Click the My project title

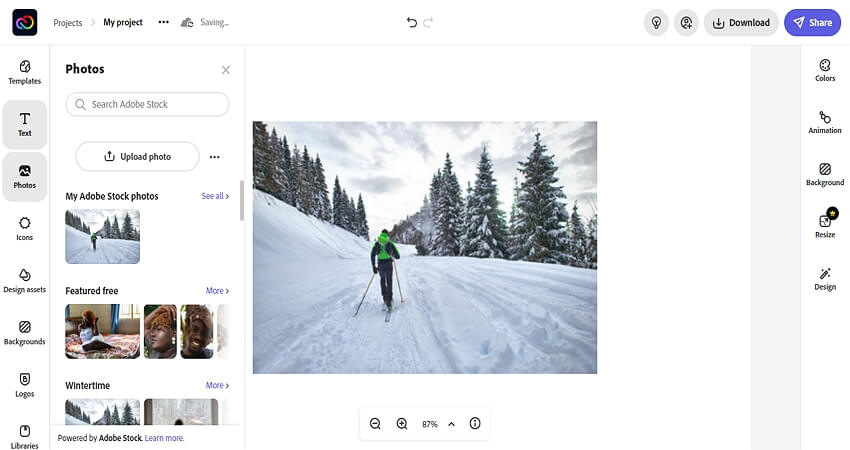[123, 22]
